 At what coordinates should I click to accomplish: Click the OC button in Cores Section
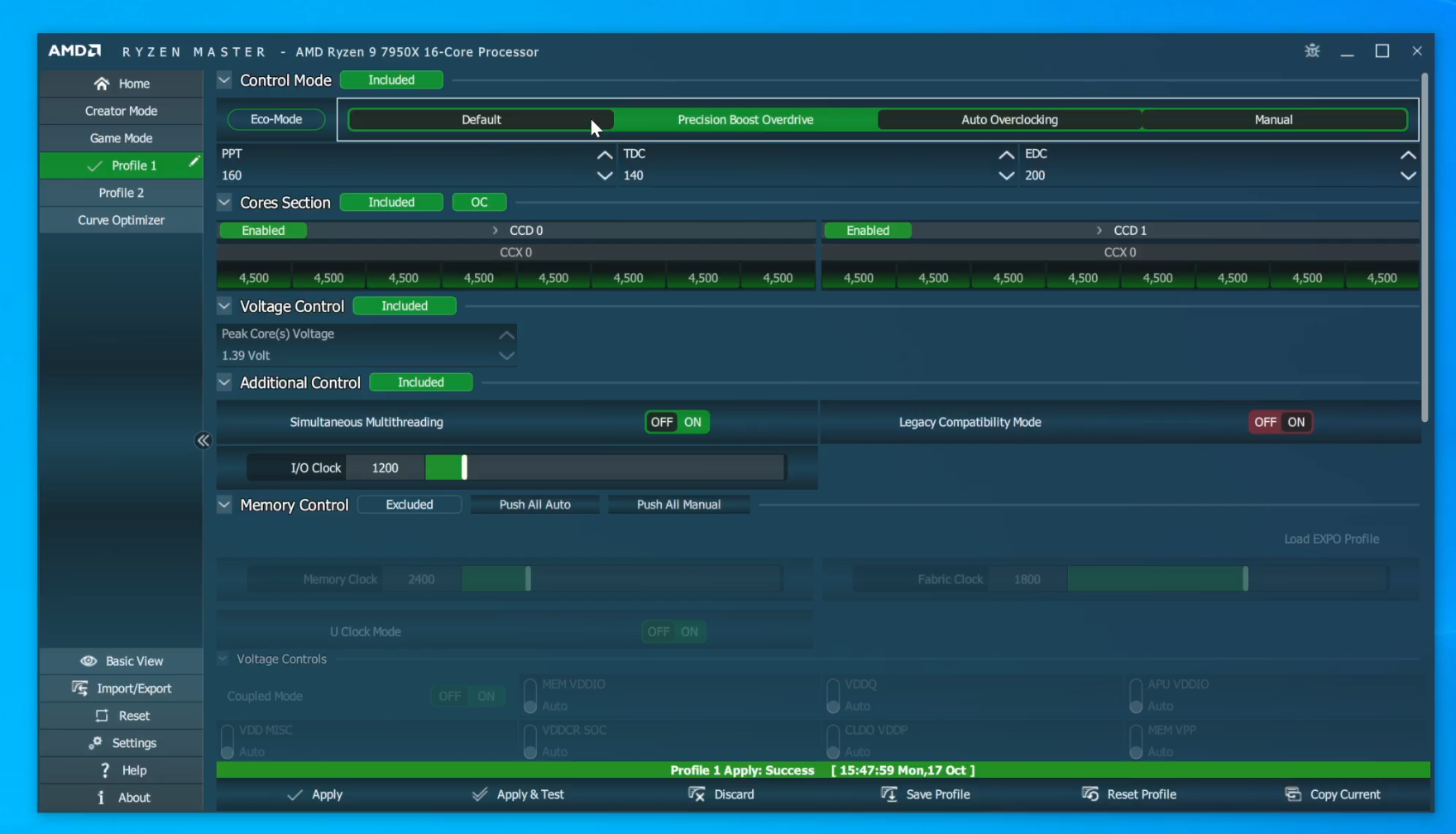(479, 203)
